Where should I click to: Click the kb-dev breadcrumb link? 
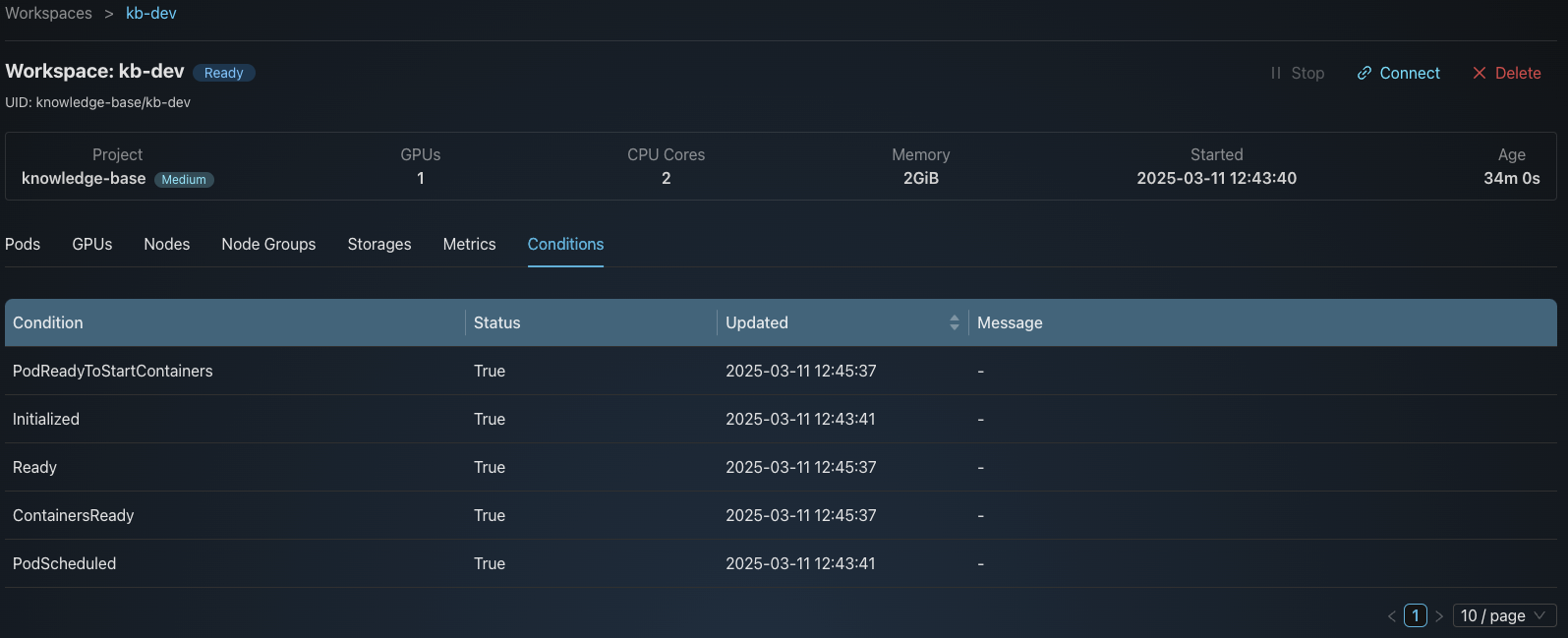tap(151, 14)
